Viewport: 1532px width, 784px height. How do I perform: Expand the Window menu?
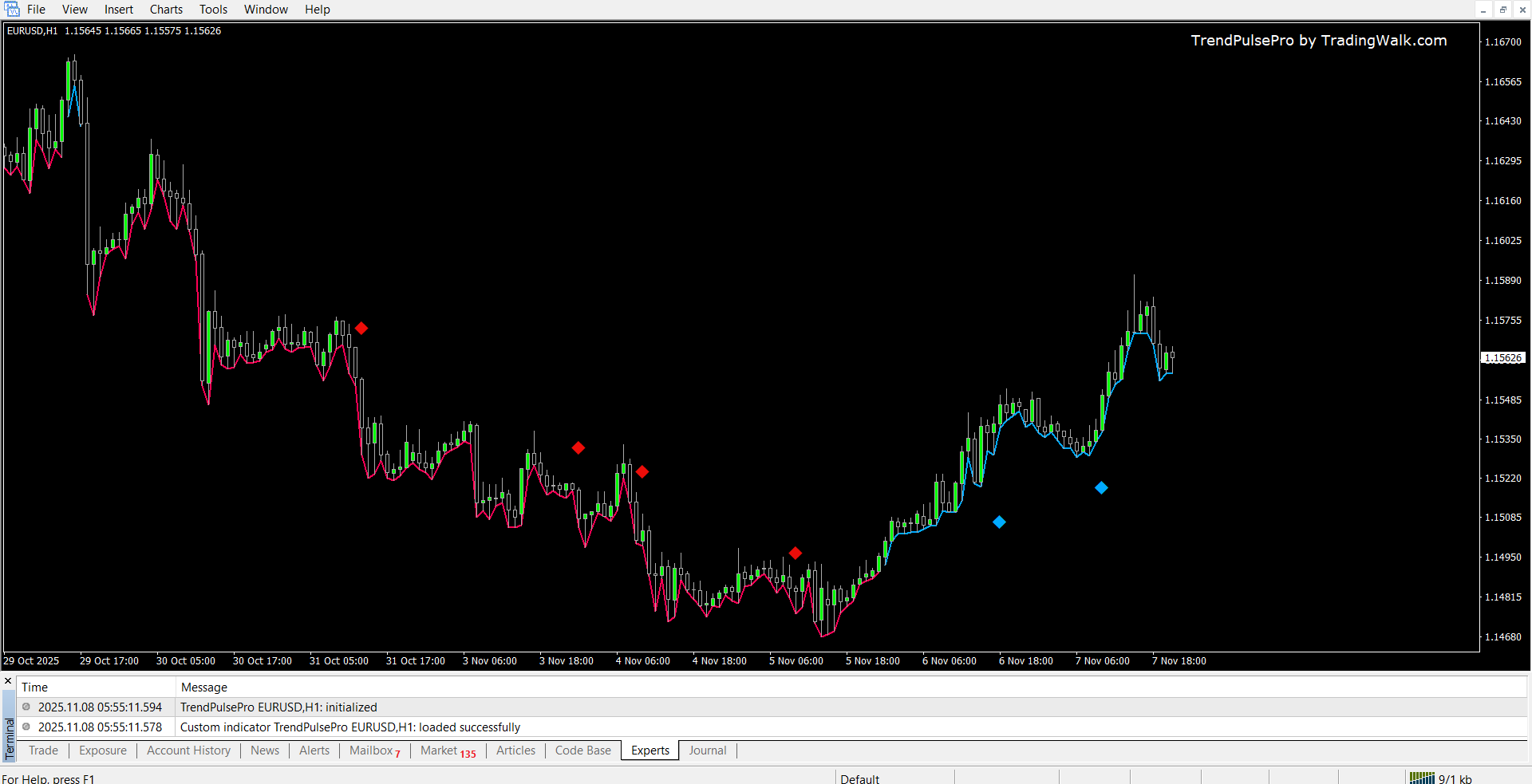pos(266,10)
